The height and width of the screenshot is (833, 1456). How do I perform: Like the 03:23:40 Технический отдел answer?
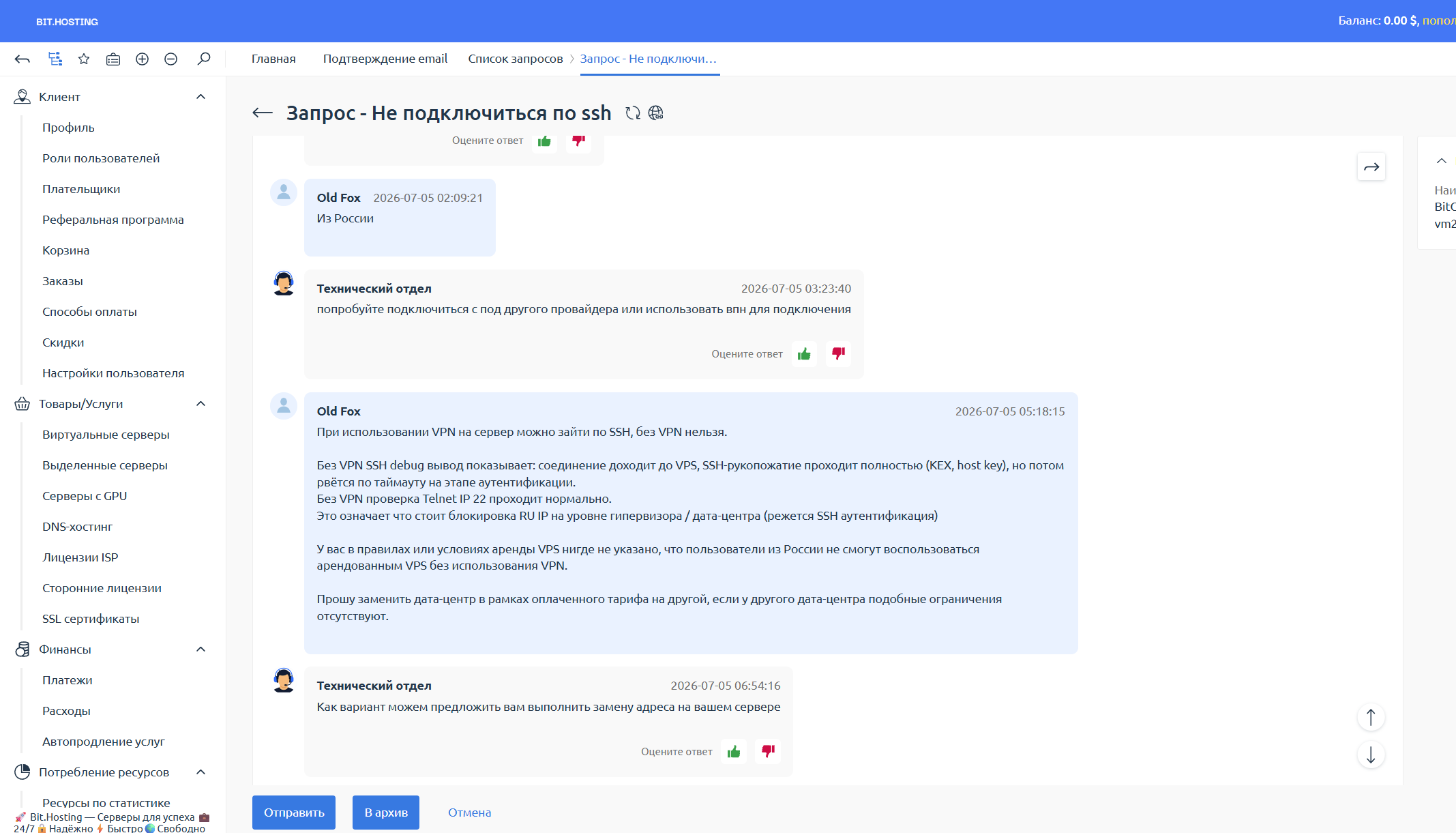pyautogui.click(x=804, y=354)
